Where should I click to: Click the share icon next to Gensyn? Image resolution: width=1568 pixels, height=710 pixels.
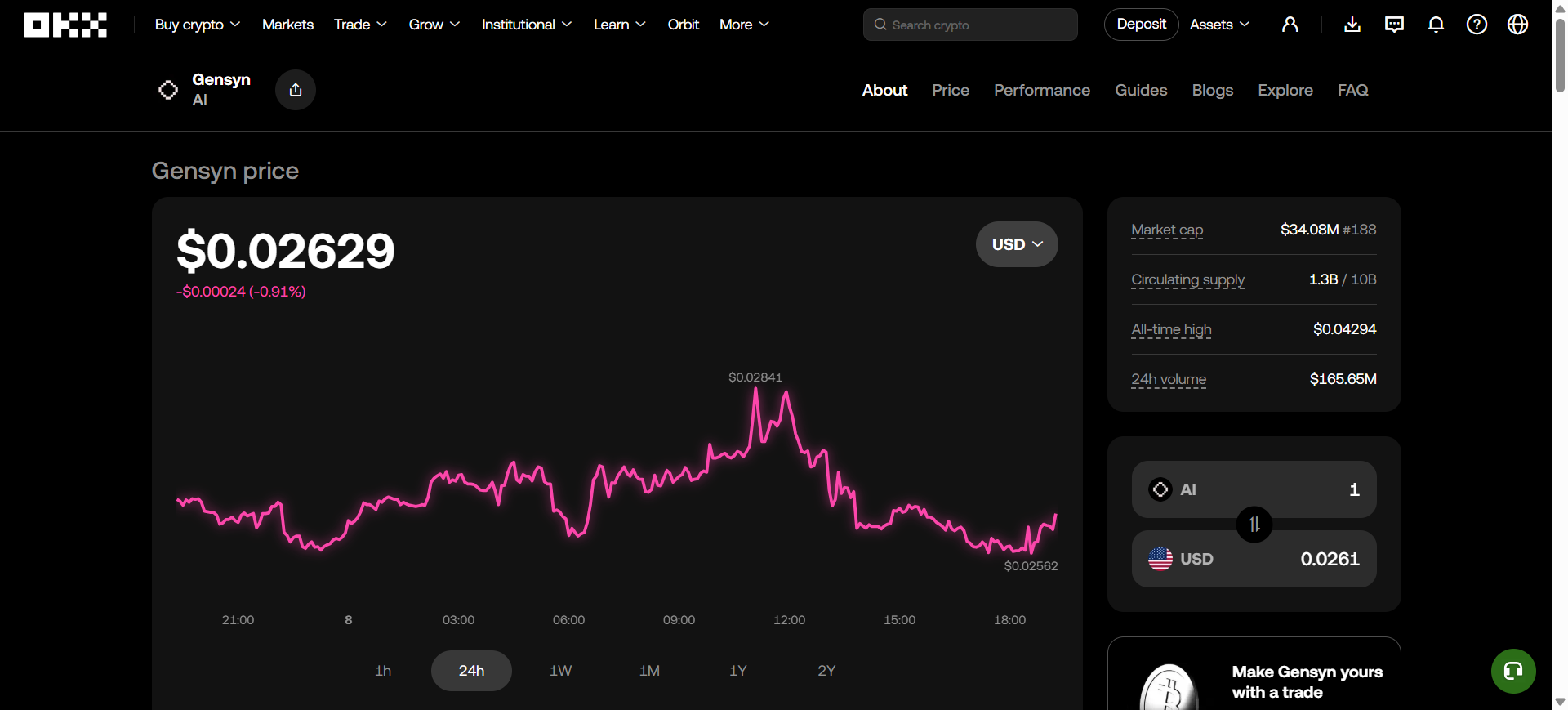point(296,90)
